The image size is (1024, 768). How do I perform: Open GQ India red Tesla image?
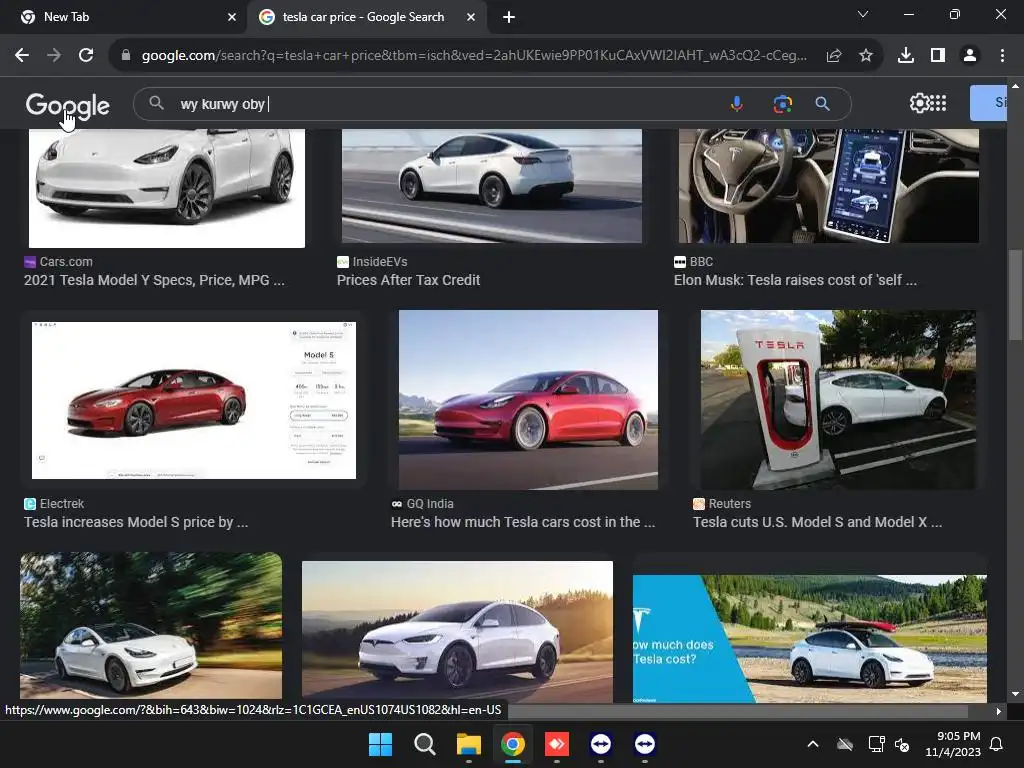click(x=528, y=400)
